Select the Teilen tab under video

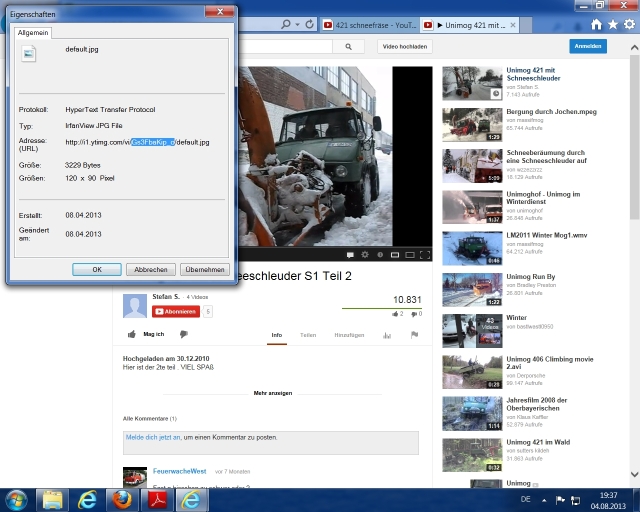(x=308, y=335)
